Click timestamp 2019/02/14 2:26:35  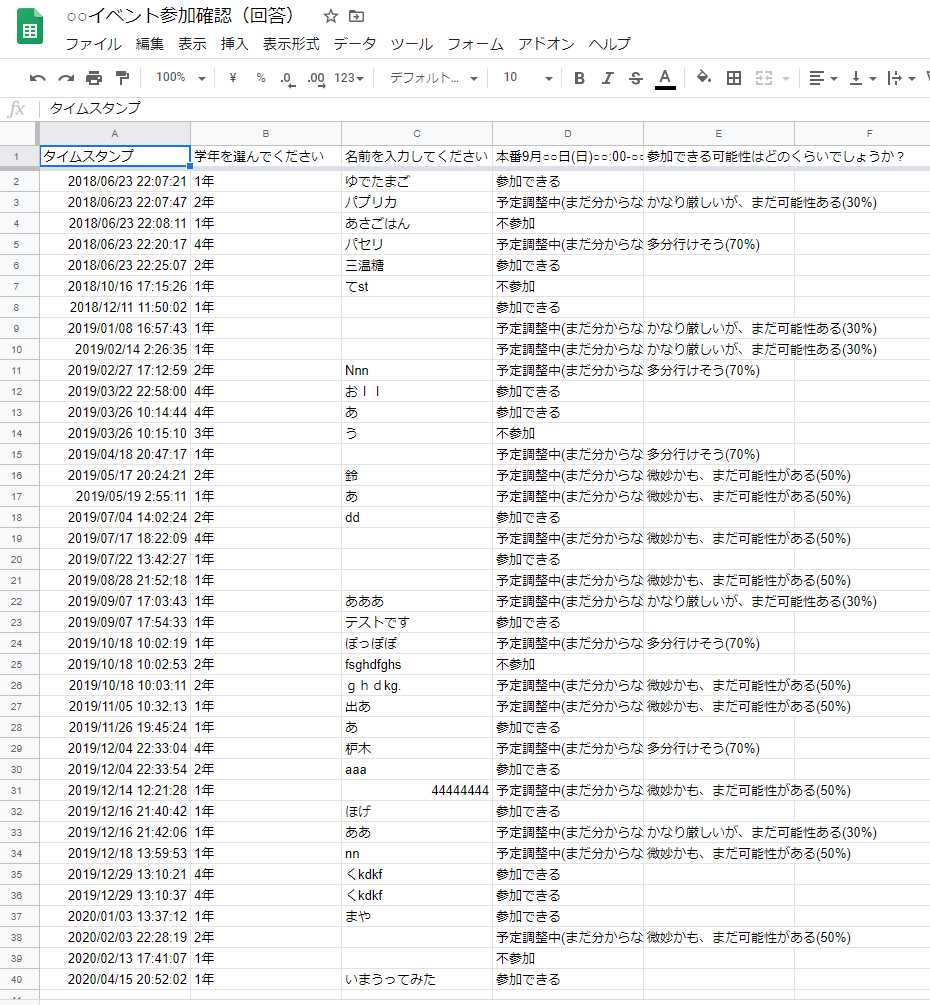click(115, 349)
